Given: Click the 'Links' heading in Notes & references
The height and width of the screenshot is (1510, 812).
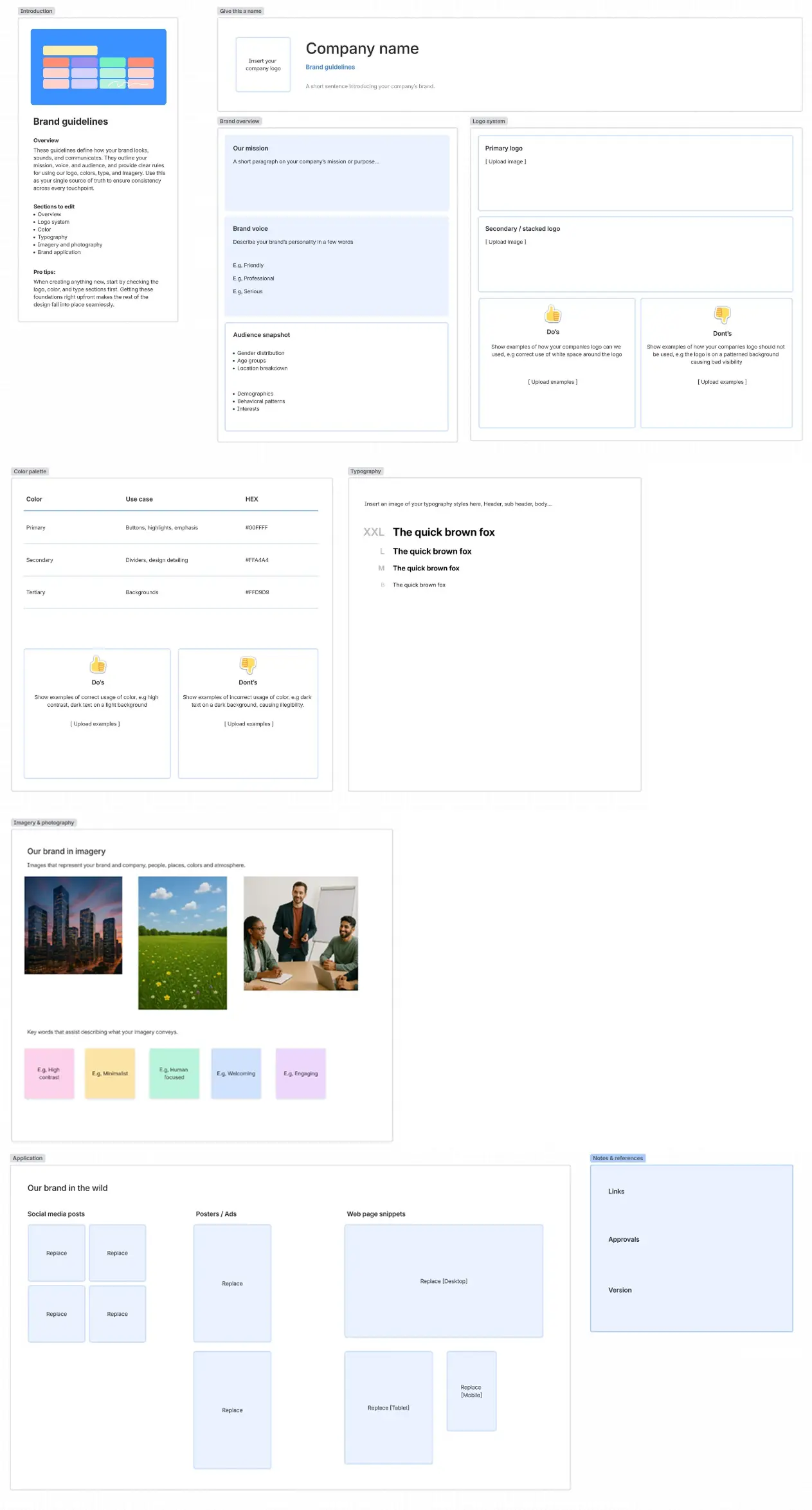Looking at the screenshot, I should (616, 1191).
